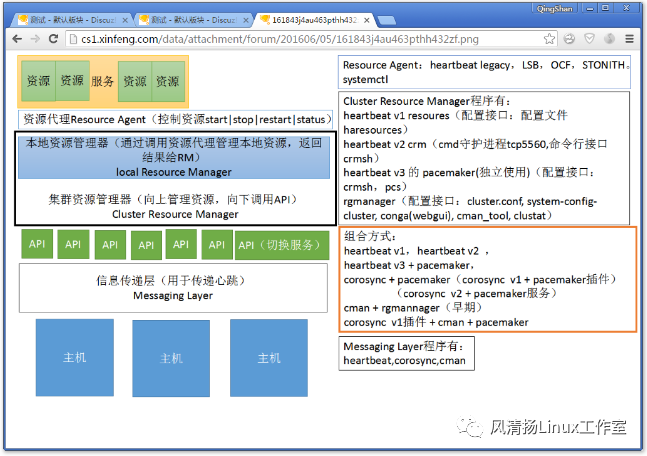Image resolution: width=647 pixels, height=456 pixels.
Task: Open the Chrome menu hamburger icon
Action: (x=629, y=39)
